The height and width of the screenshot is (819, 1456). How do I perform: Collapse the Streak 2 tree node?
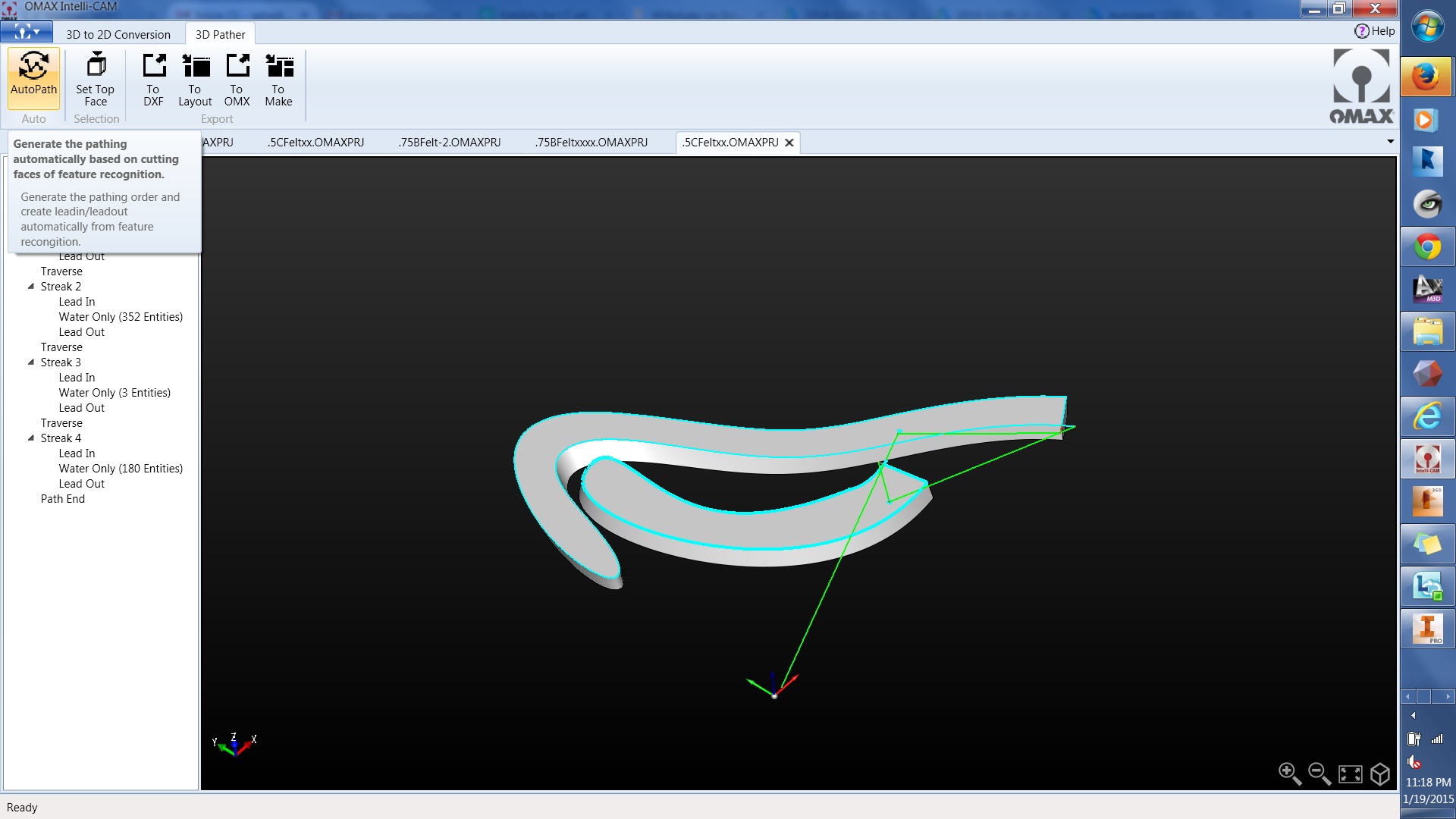pos(31,286)
